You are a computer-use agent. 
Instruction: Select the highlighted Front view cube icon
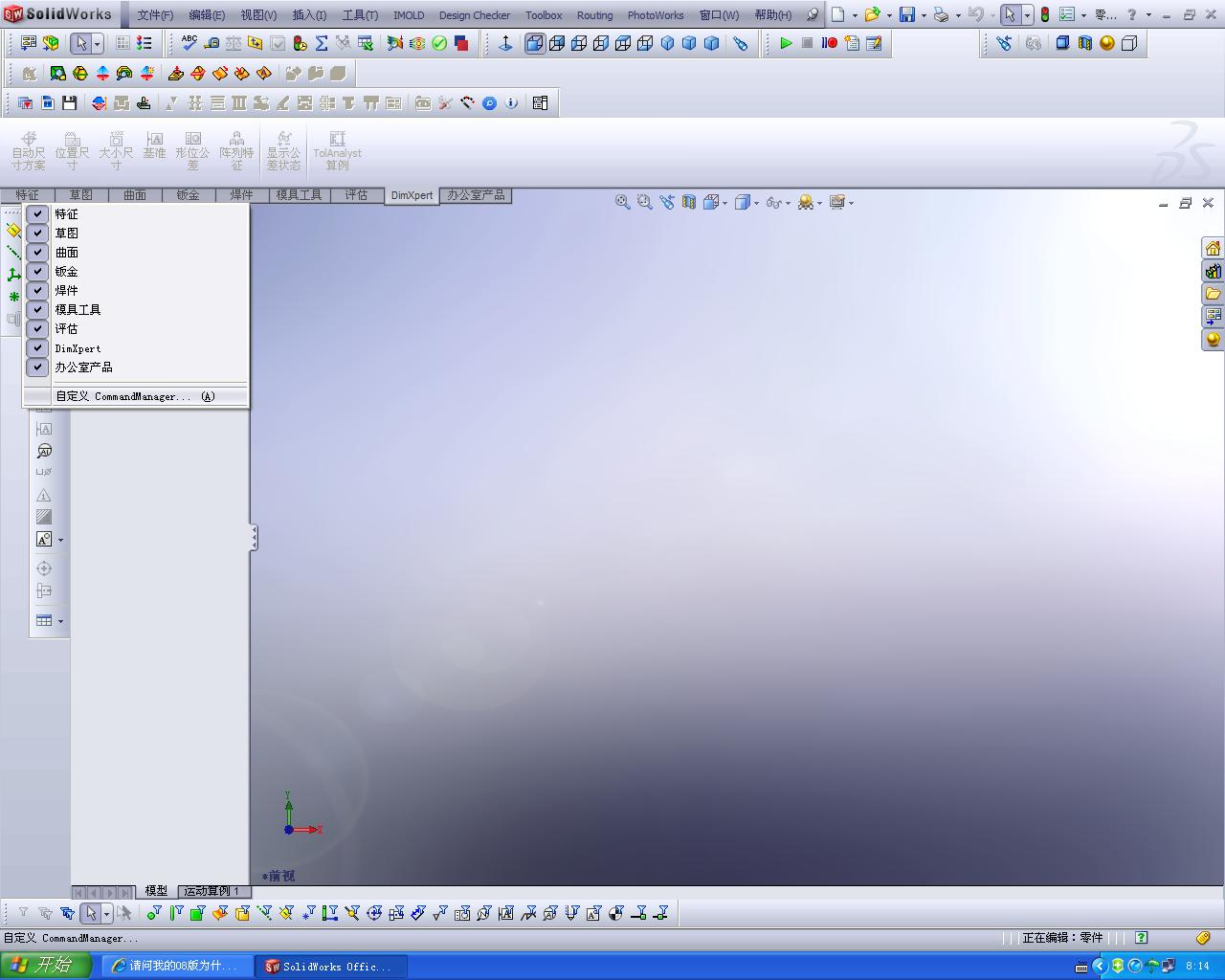(x=535, y=43)
